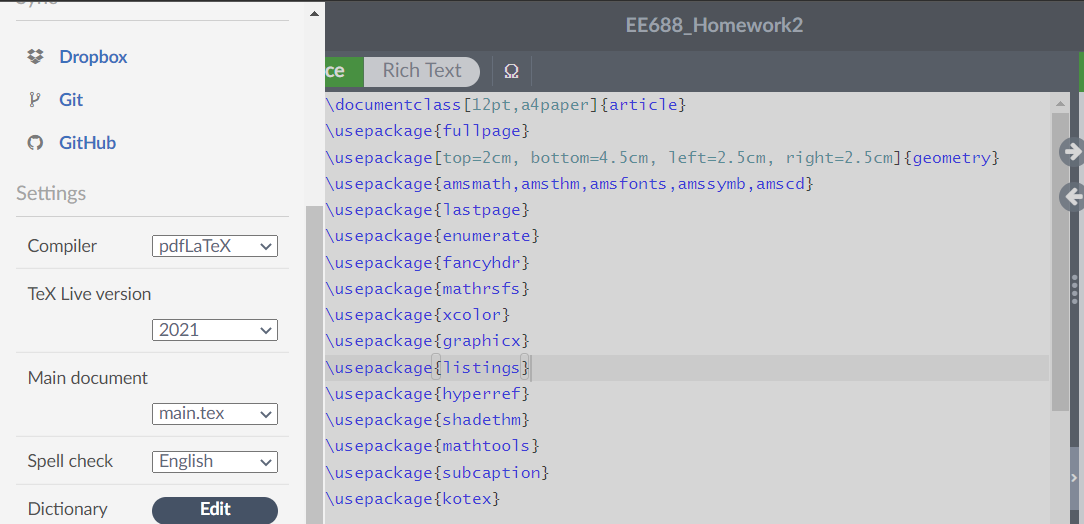Click the Compiler setting label
The height and width of the screenshot is (524, 1084).
(x=62, y=246)
